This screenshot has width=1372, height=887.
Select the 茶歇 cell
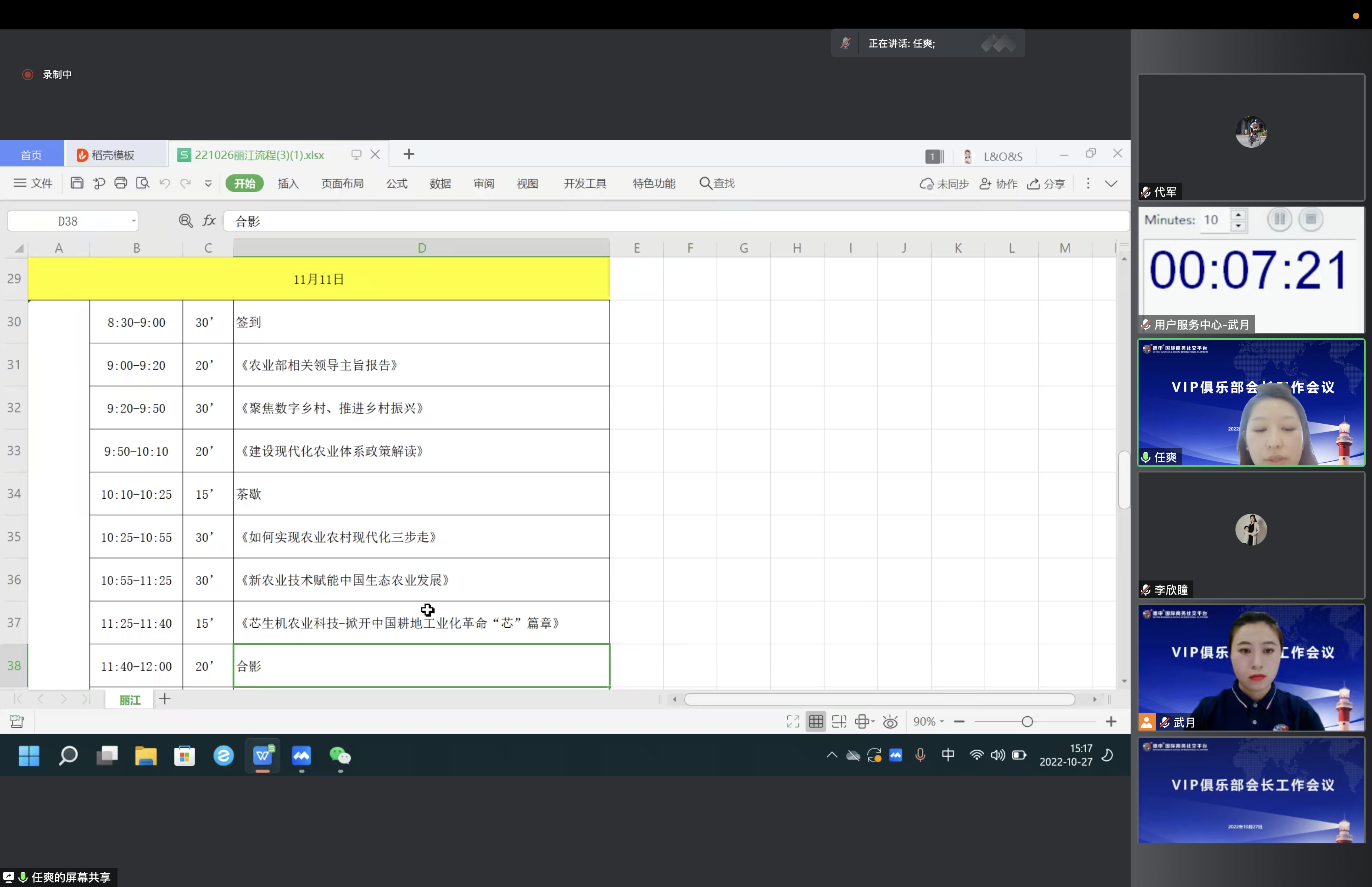[422, 494]
